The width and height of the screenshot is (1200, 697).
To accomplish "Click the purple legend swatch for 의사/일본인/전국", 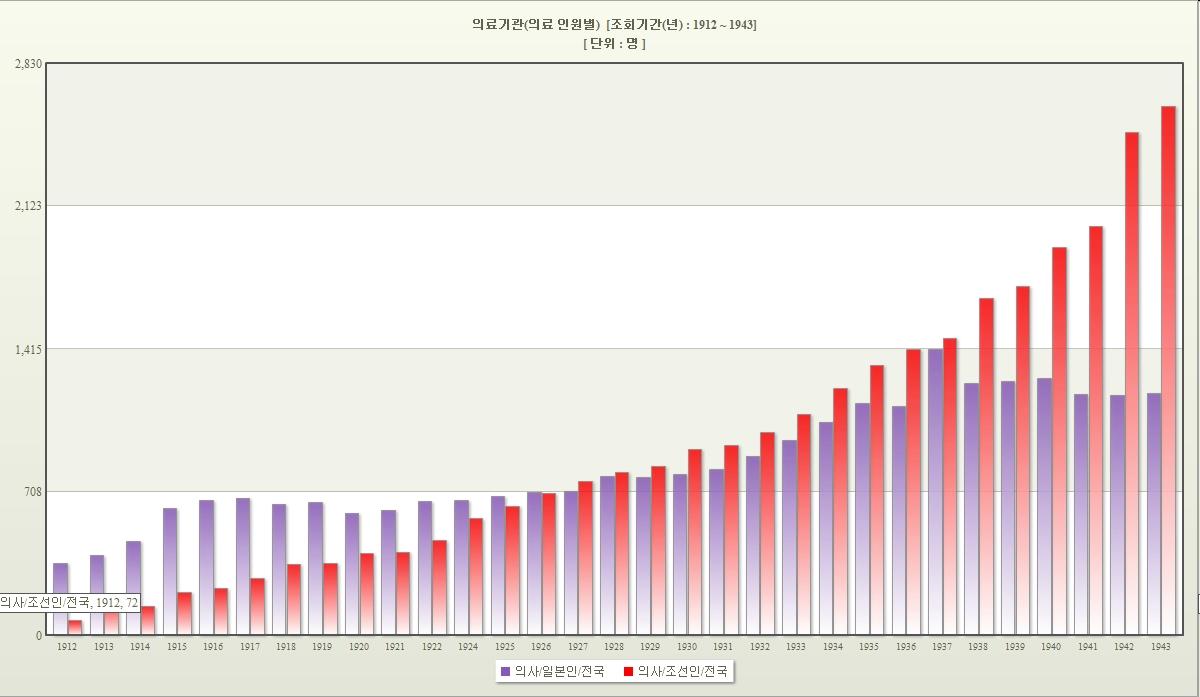I will (505, 671).
